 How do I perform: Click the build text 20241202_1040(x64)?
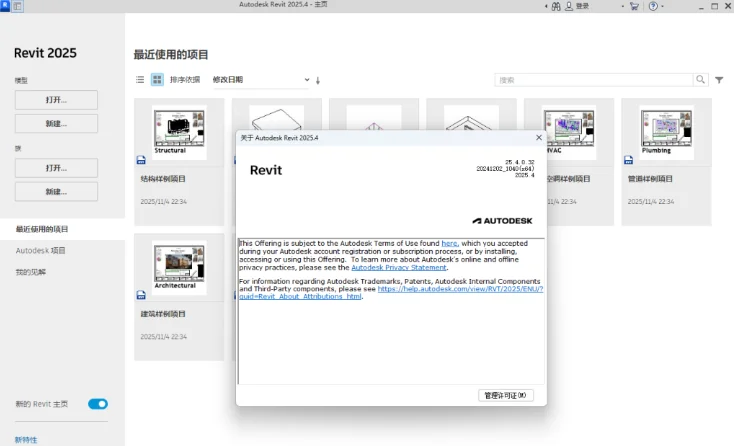pos(505,168)
